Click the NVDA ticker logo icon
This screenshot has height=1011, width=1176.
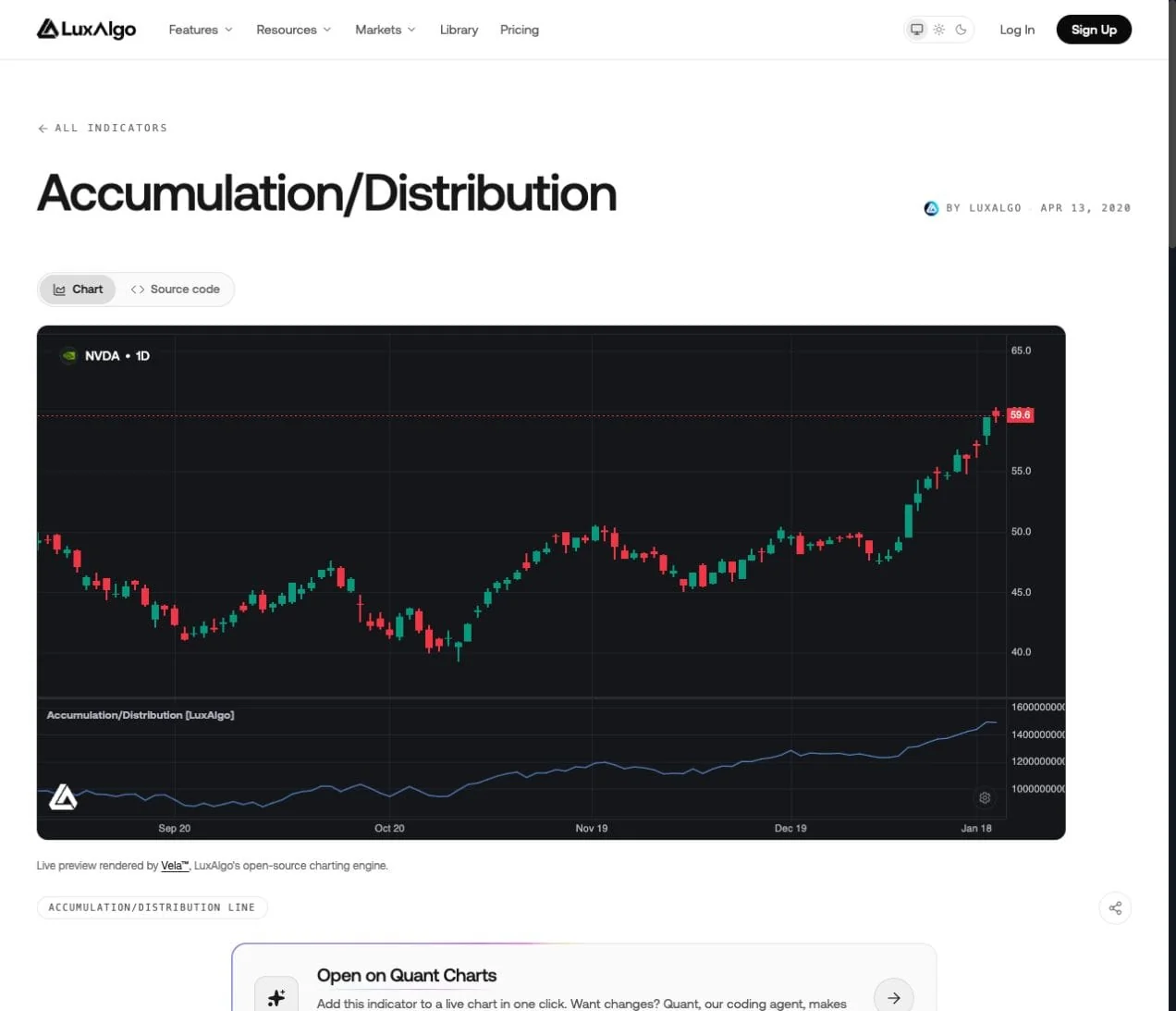68,355
